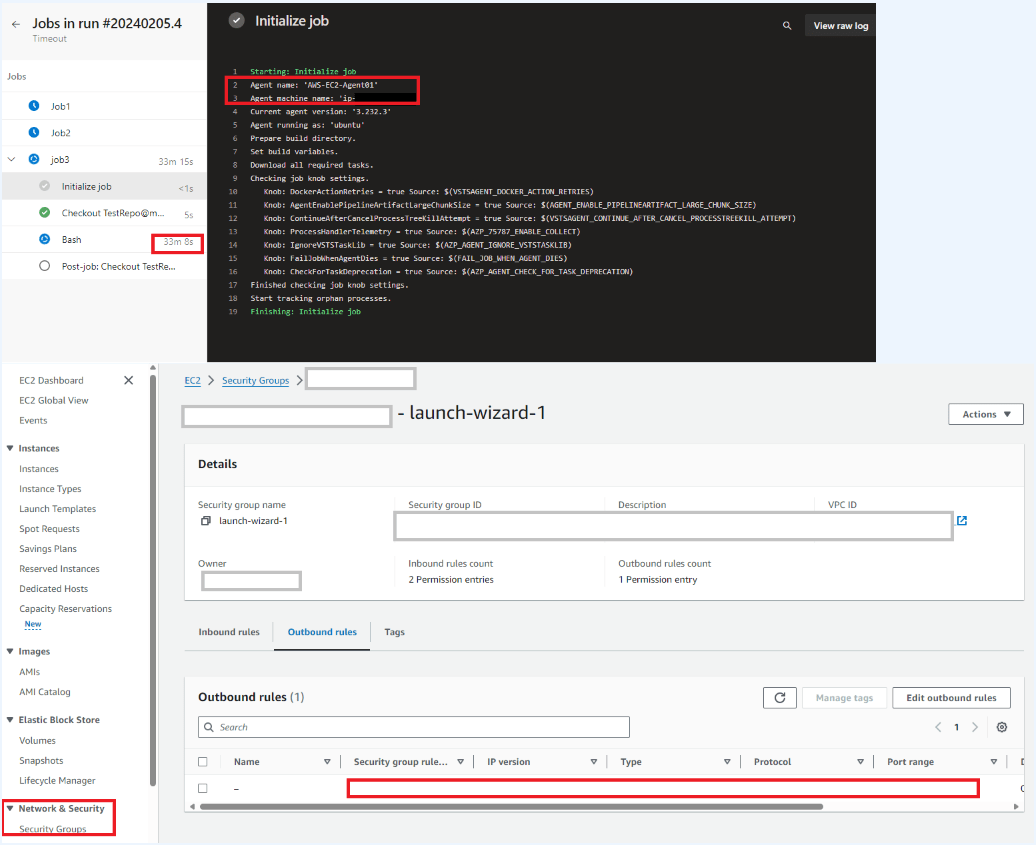Image resolution: width=1036 pixels, height=845 pixels.
Task: Go to Events in the sidebar
Action: pos(33,420)
